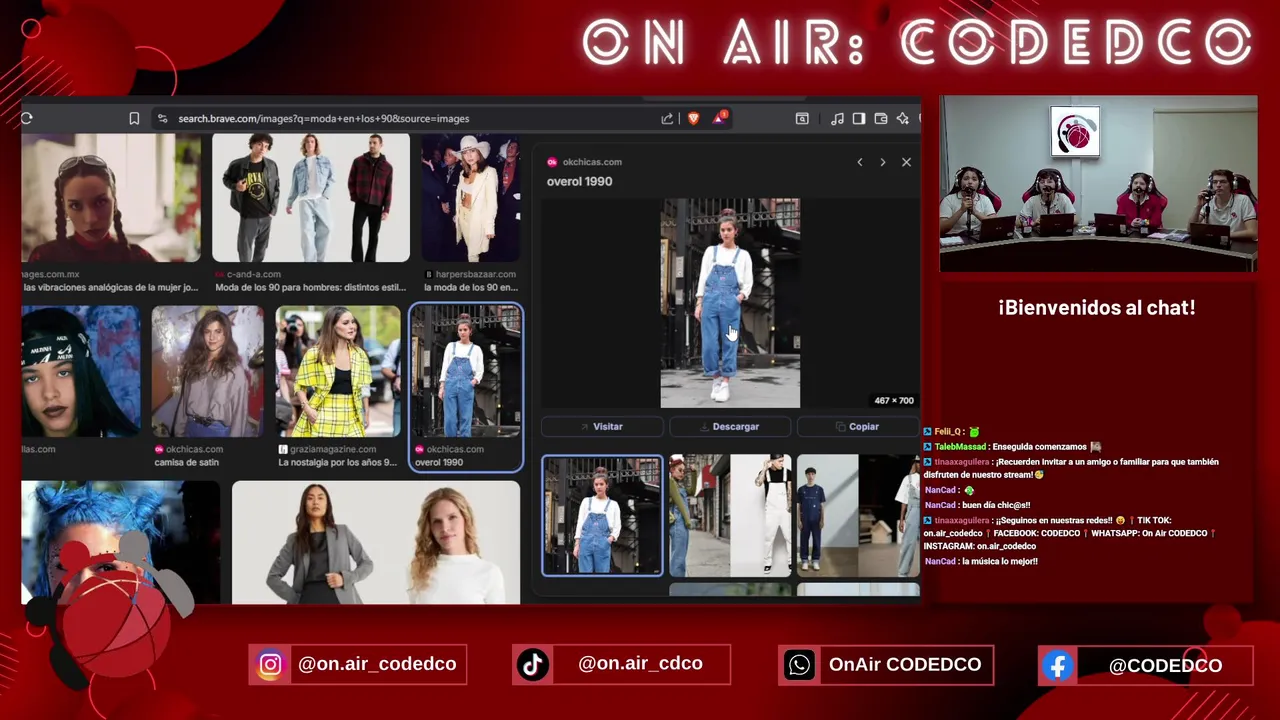Open the three men 90s fashion image
Viewport: 1280px width, 720px height.
coord(311,198)
